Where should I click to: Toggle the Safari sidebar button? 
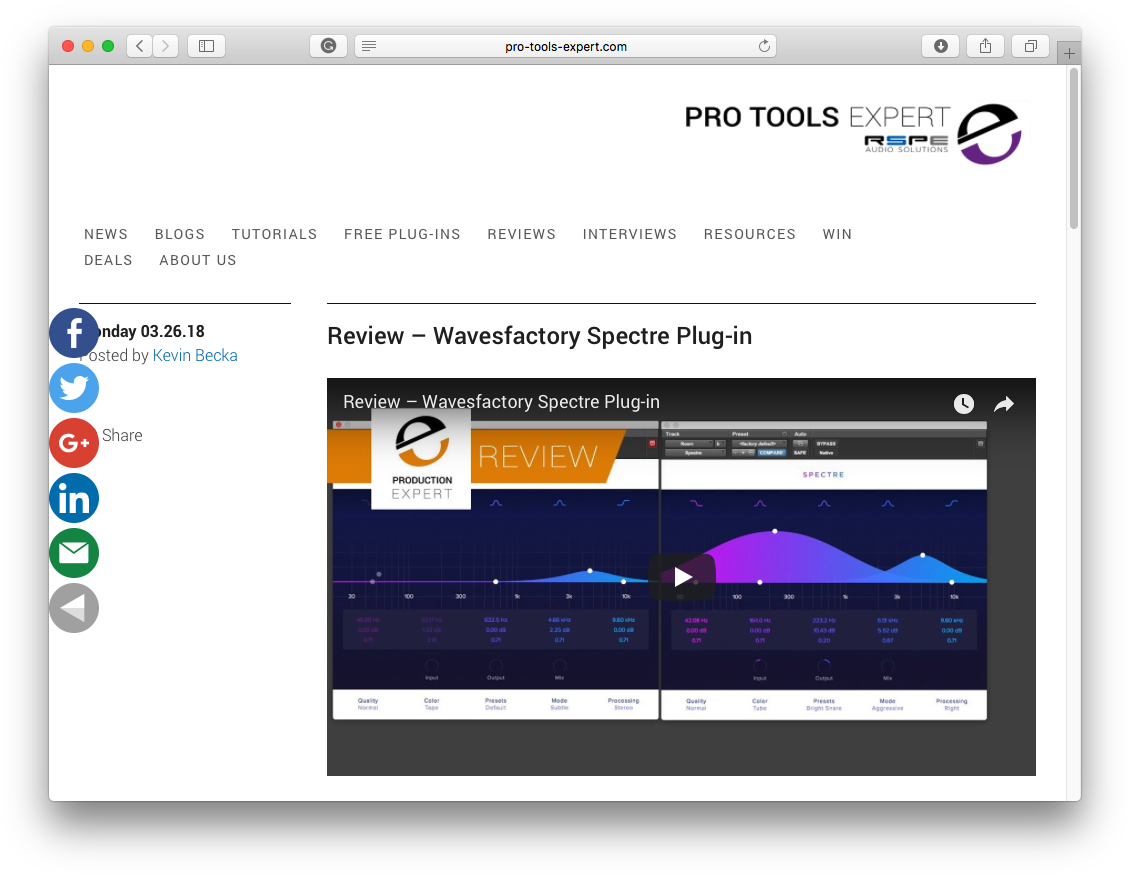(207, 46)
